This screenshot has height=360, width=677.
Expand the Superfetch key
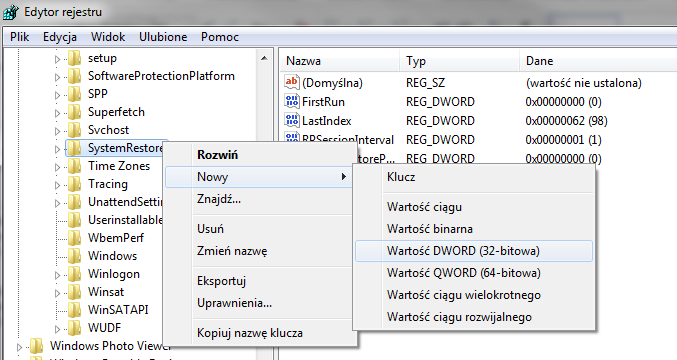[x=57, y=113]
